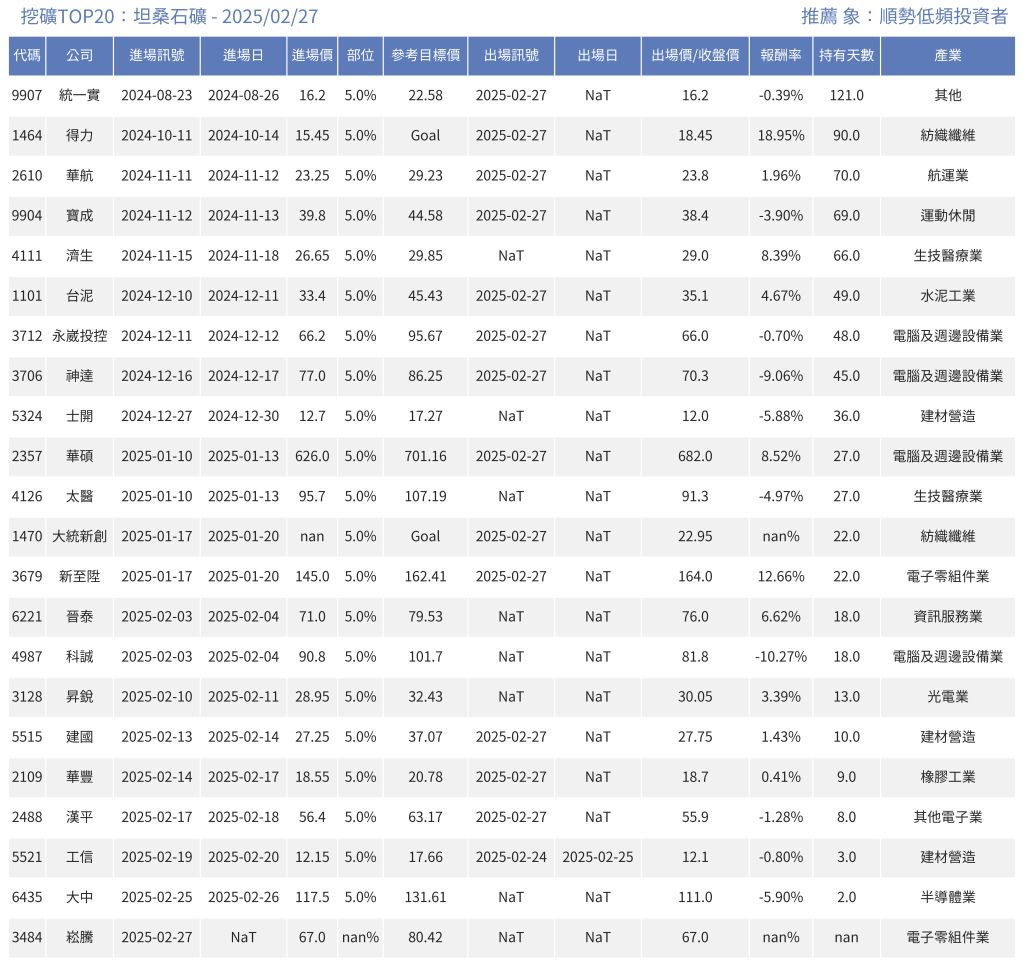Click company name 台泥
Screen dimensions: 1024x967
[x=80, y=296]
